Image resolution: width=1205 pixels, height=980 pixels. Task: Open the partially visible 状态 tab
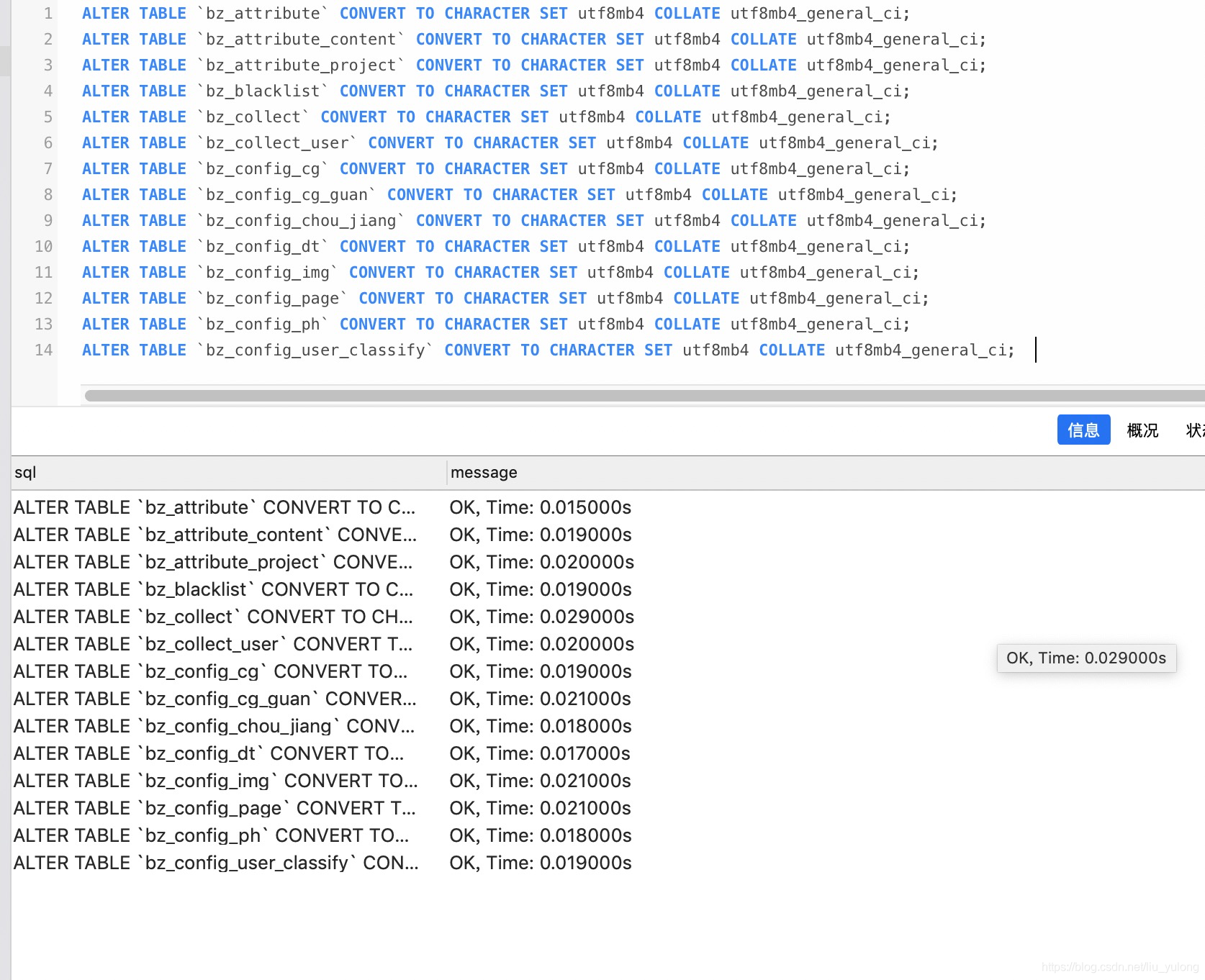[x=1195, y=430]
